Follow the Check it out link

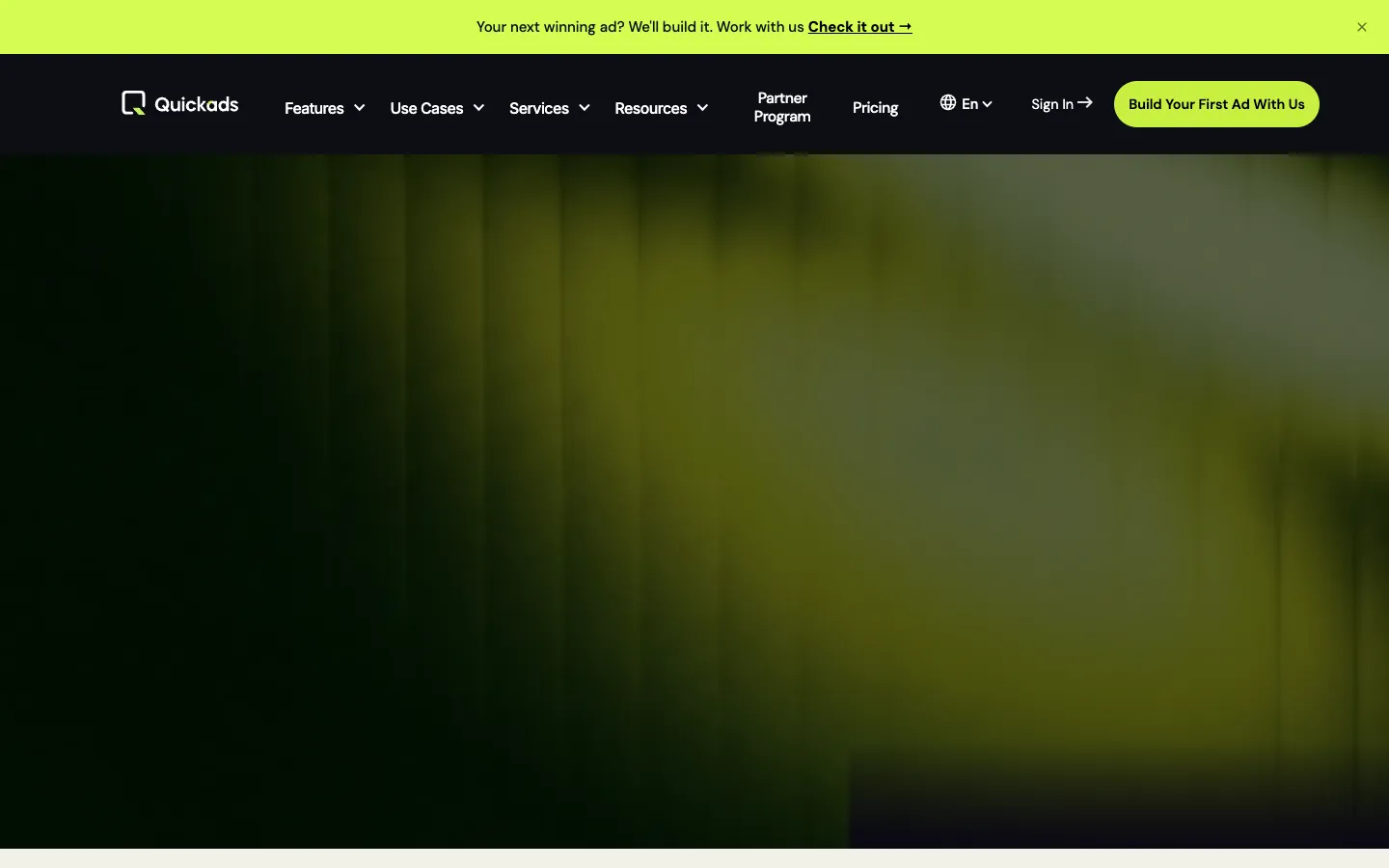859,27
